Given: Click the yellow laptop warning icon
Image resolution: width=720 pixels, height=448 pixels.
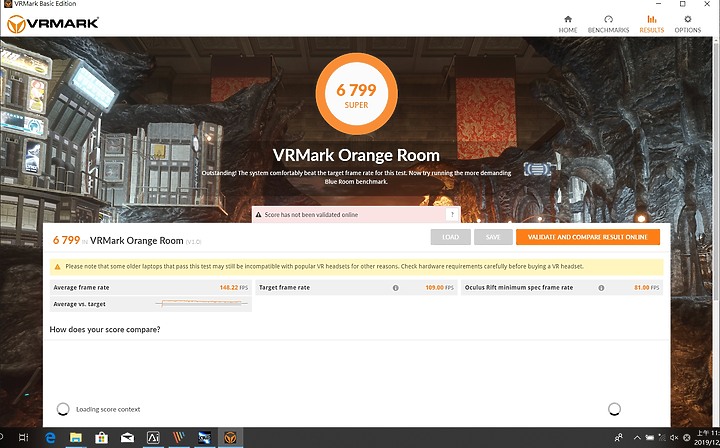Looking at the screenshot, I should (x=57, y=267).
